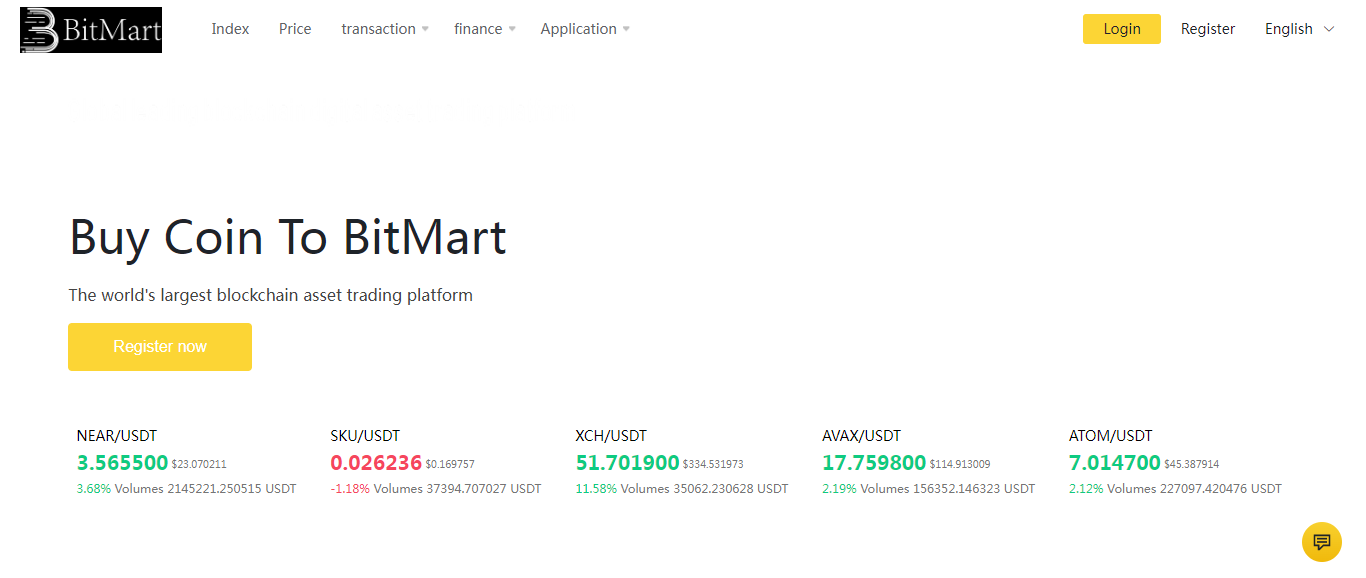The height and width of the screenshot is (578, 1366).
Task: Select the NEAR/USDT trading pair
Action: tap(116, 436)
